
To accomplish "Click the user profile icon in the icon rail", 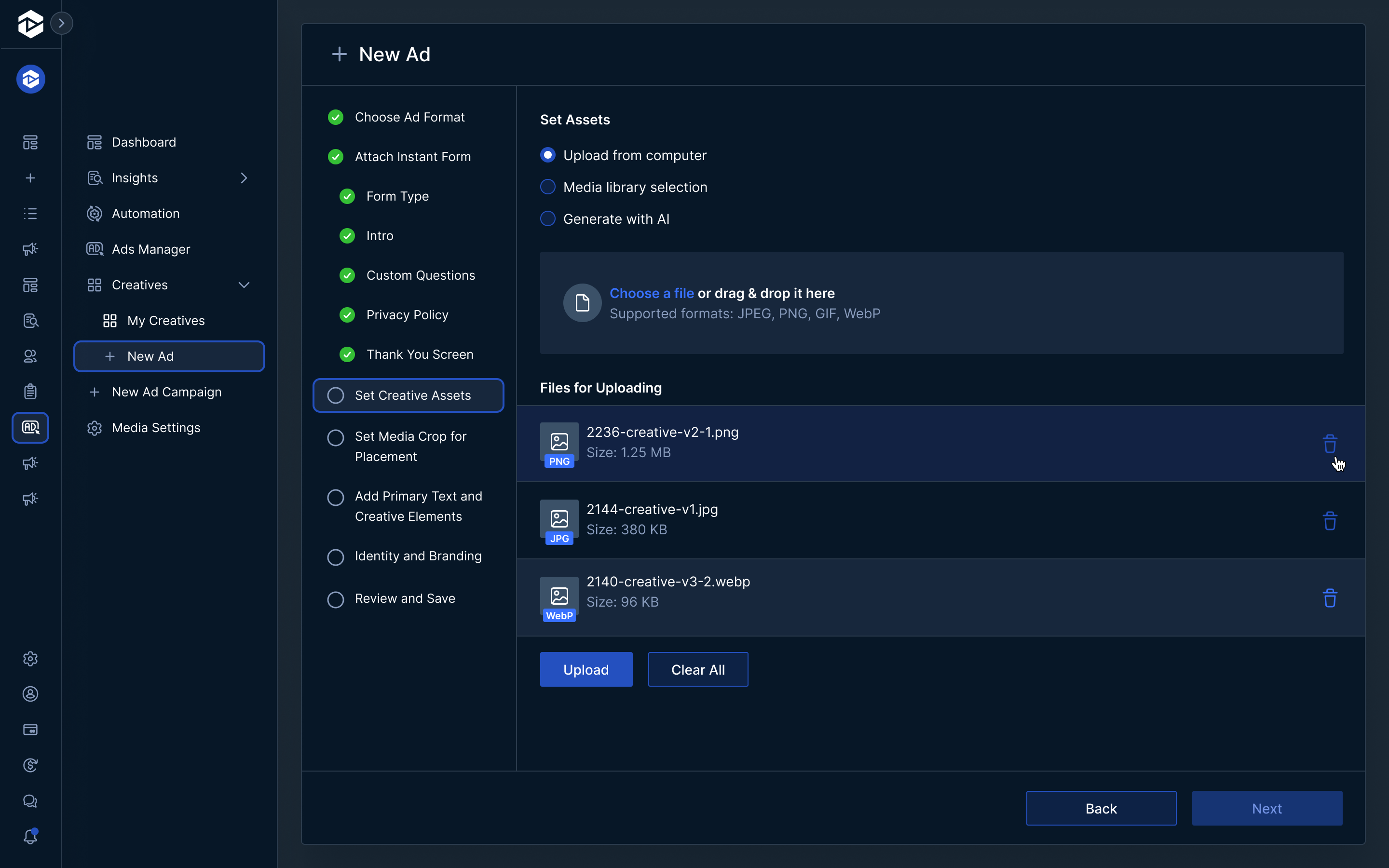I will pyautogui.click(x=30, y=694).
